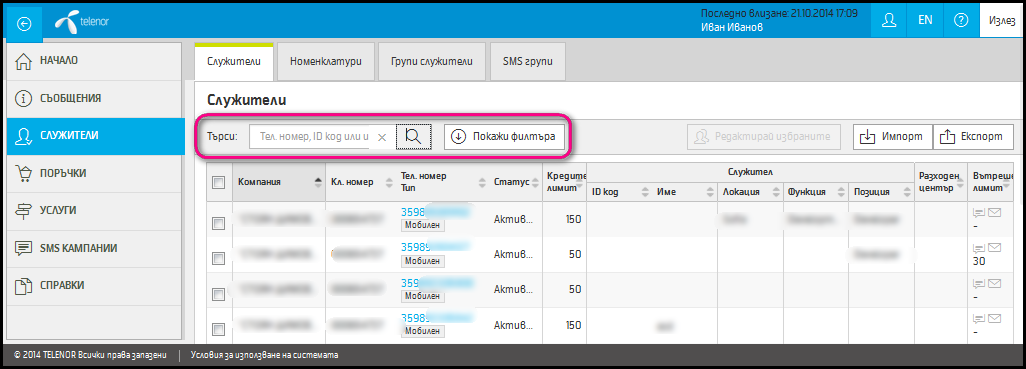Sort by Тел. номер Тип column arrow
The width and height of the screenshot is (1026, 369).
[x=483, y=182]
